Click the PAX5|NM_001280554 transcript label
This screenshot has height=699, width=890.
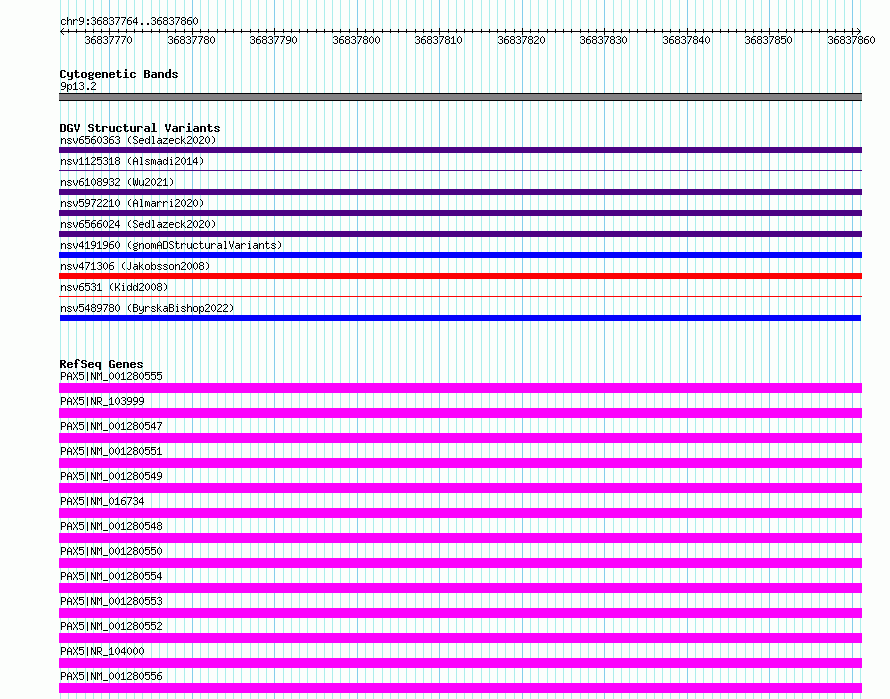(x=111, y=576)
